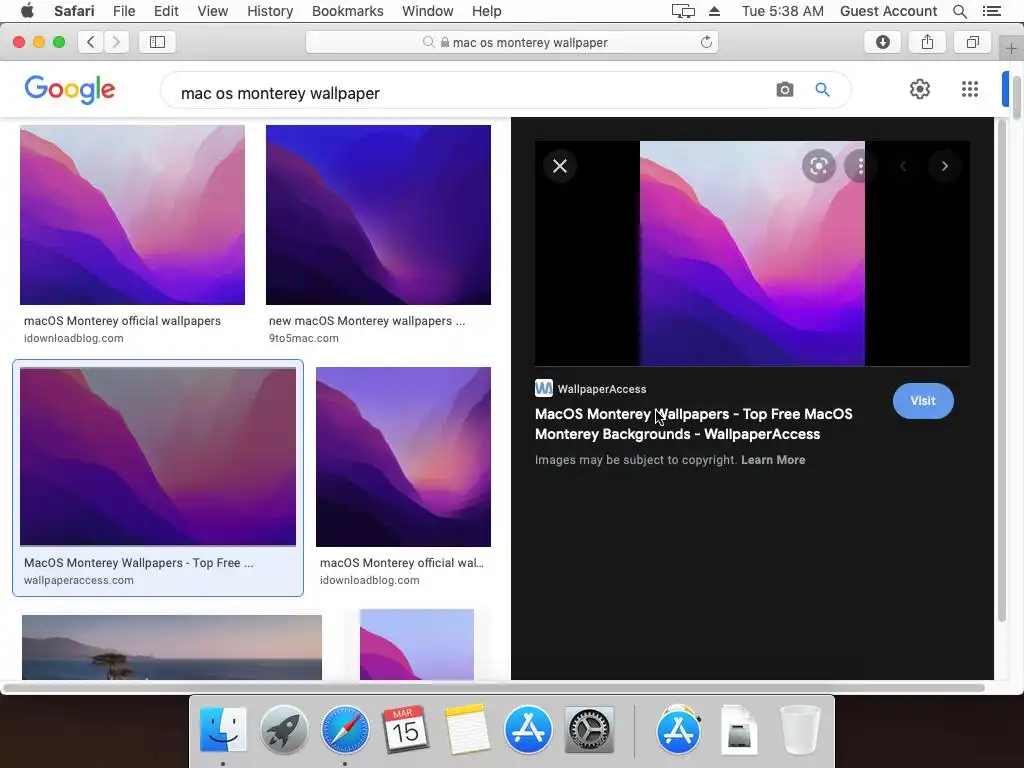Open the MacOS Monterey Wallpapers title link
The image size is (1024, 768).
point(694,424)
